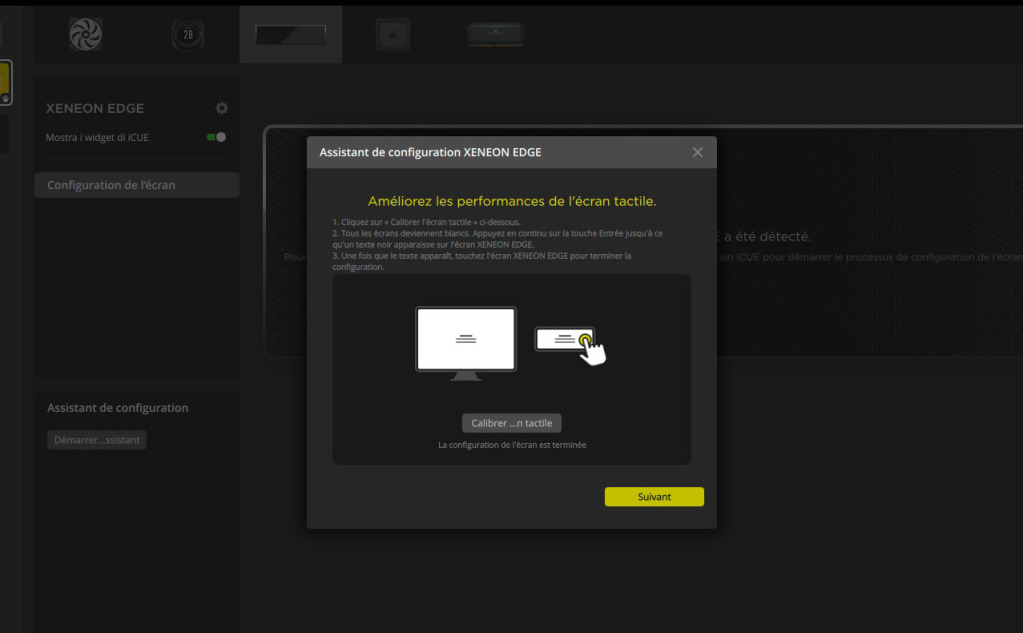Click the yellow Suivant button
The width and height of the screenshot is (1023, 633).
pos(654,497)
